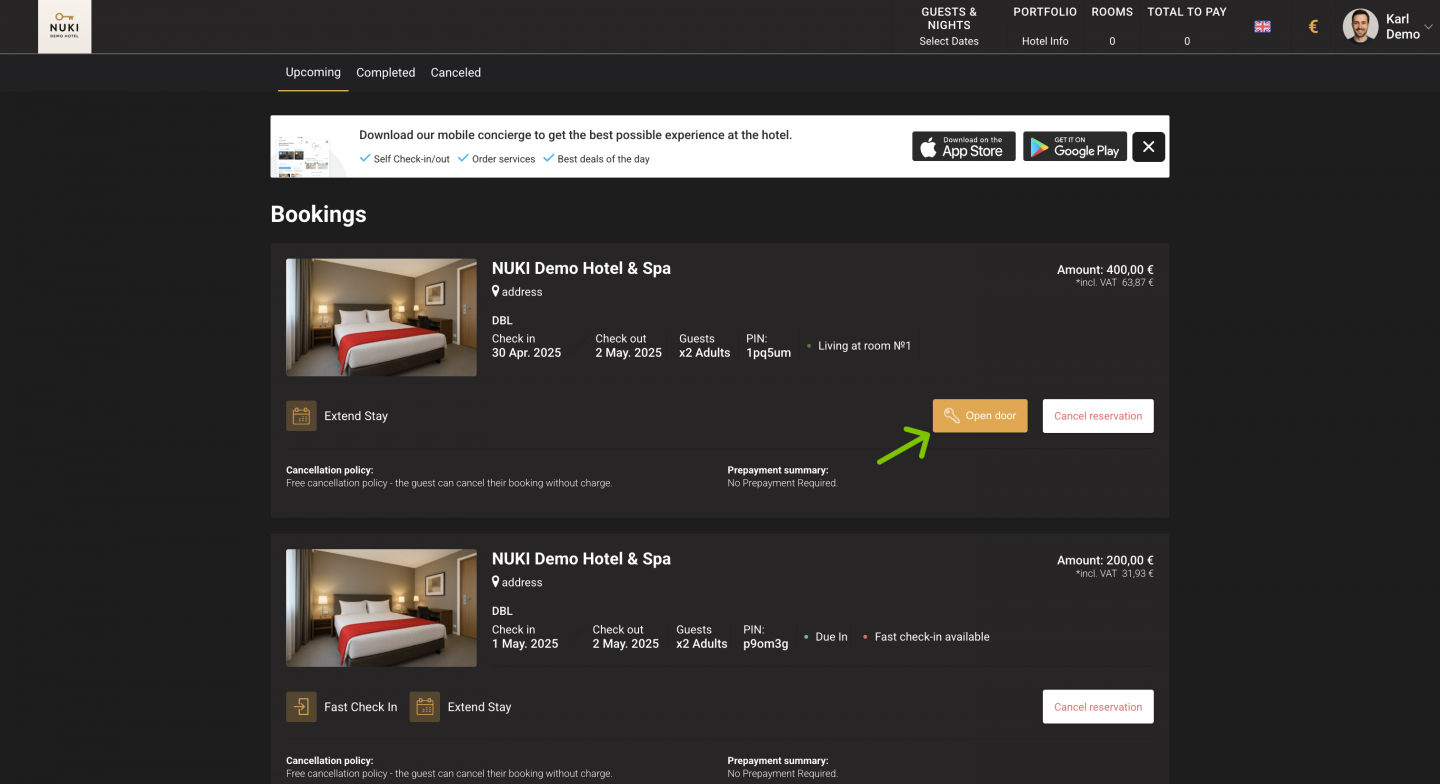This screenshot has height=784, width=1440.
Task: Click the check-in date 30 Apr. 2025
Action: pyautogui.click(x=527, y=353)
